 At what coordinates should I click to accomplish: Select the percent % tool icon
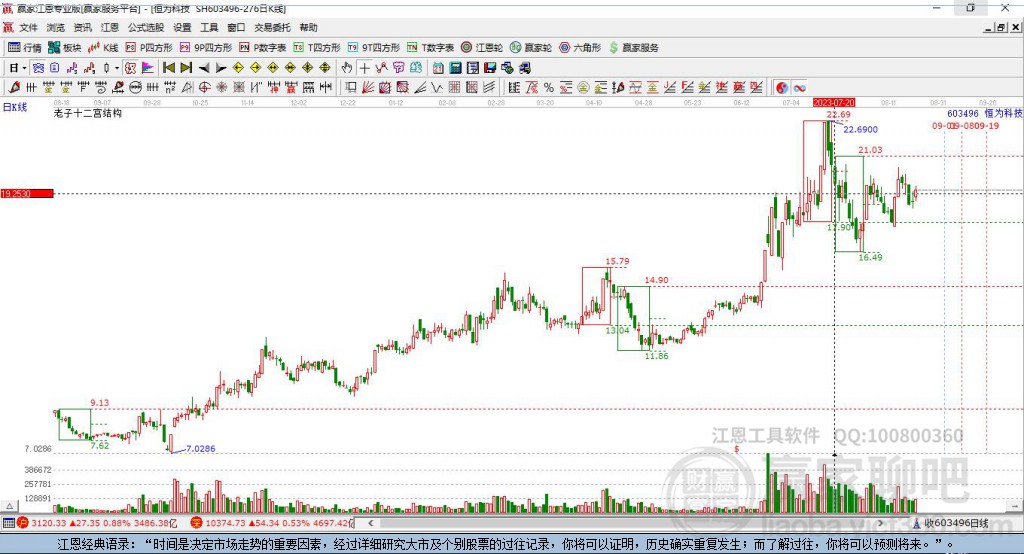coord(549,88)
